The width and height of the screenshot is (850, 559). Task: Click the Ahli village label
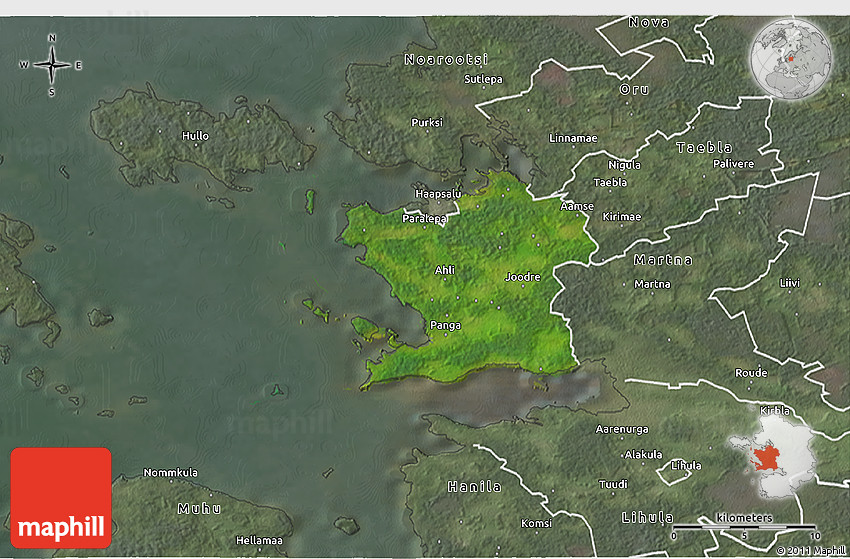click(x=444, y=270)
